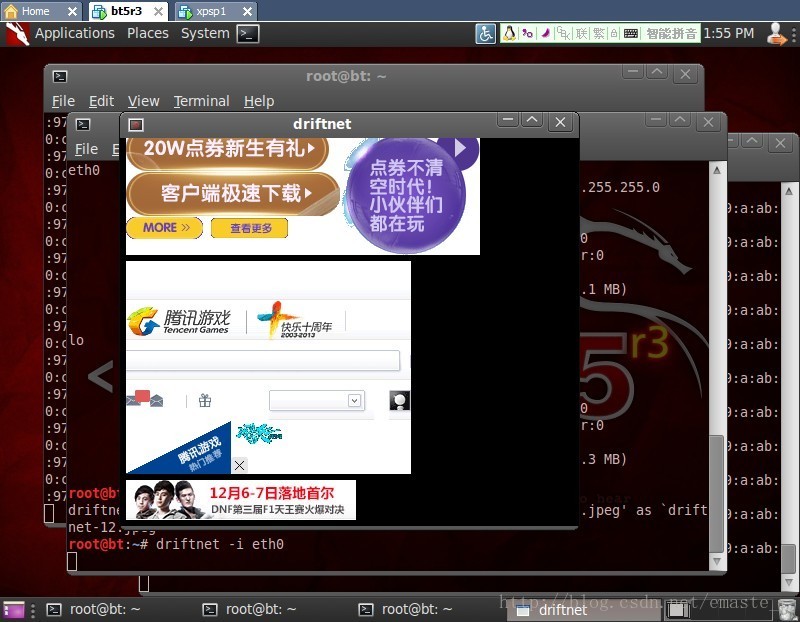Viewport: 800px width, 622px height.
Task: Click the DNF 12月6-7日落地首尔 banner
Action: tap(241, 500)
